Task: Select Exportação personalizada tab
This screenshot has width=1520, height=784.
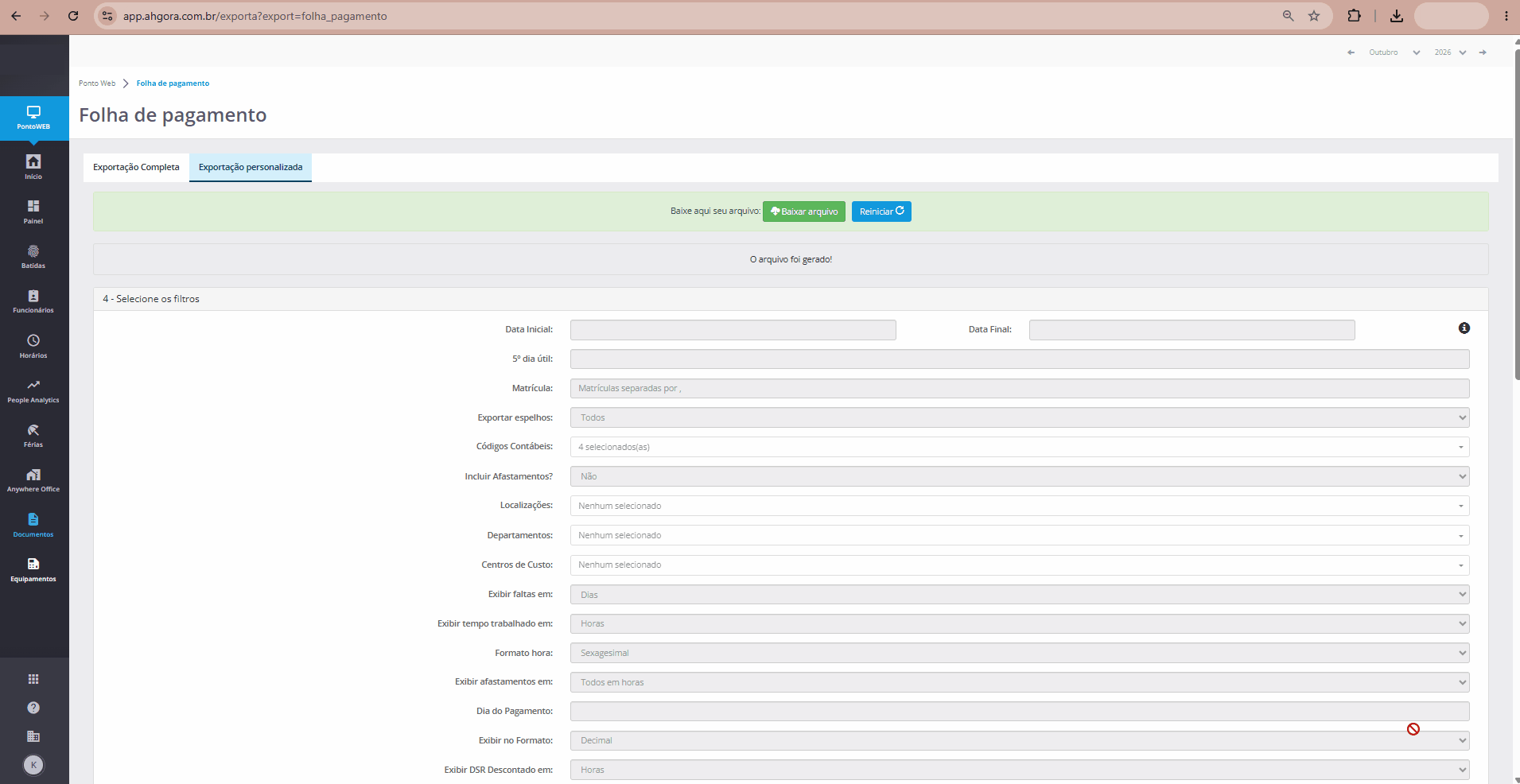Action: [x=251, y=168]
